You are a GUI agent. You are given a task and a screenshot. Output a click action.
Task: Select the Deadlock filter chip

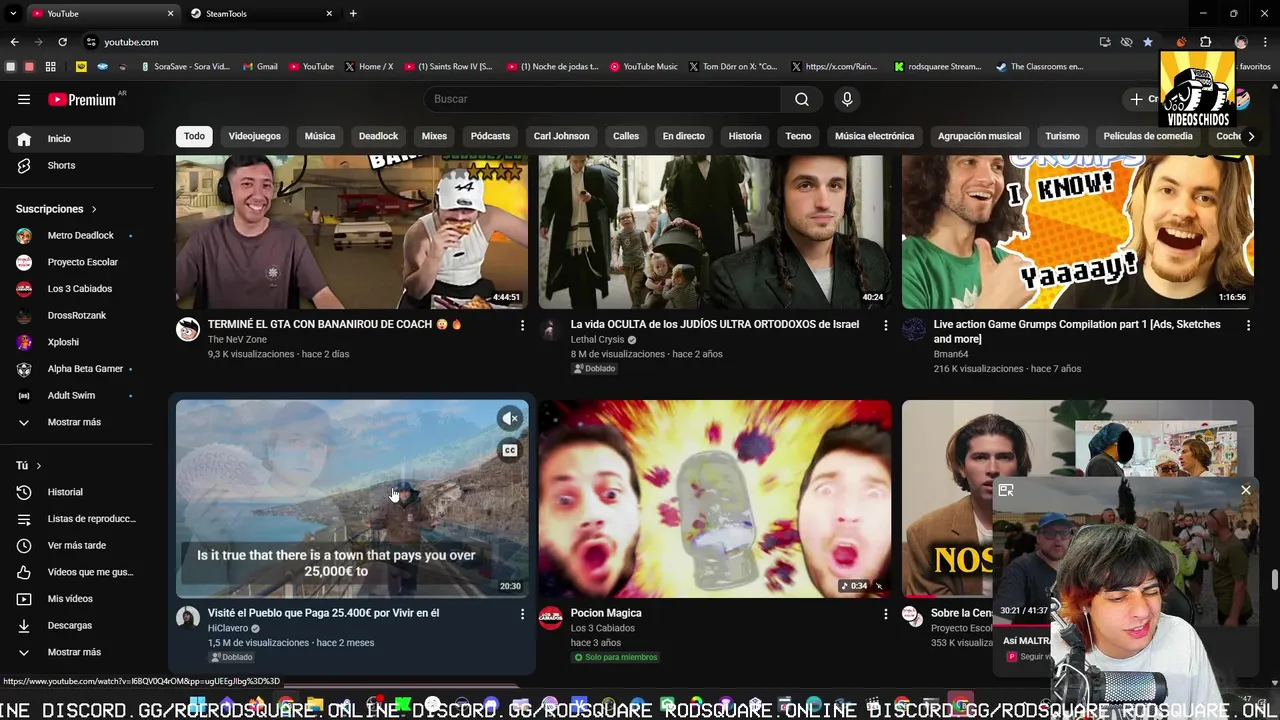tap(378, 136)
